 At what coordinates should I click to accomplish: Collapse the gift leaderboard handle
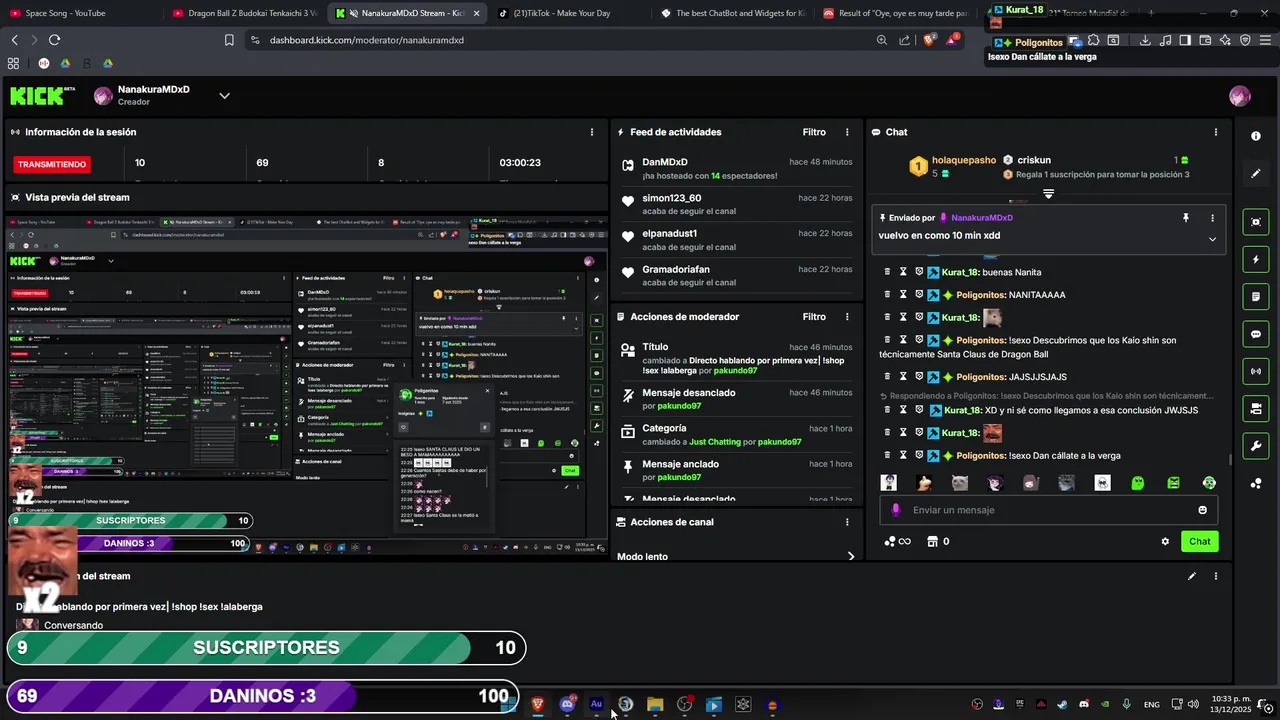click(1048, 194)
